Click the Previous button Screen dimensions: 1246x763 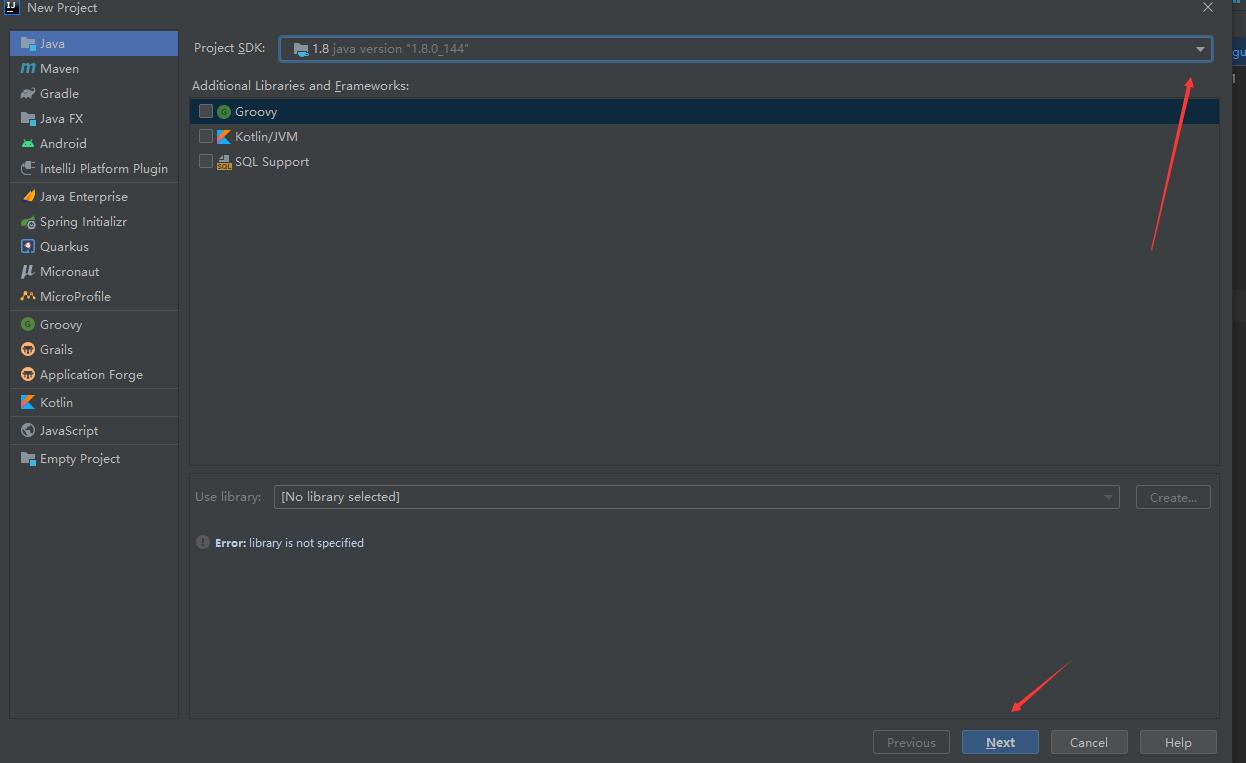pyautogui.click(x=911, y=742)
